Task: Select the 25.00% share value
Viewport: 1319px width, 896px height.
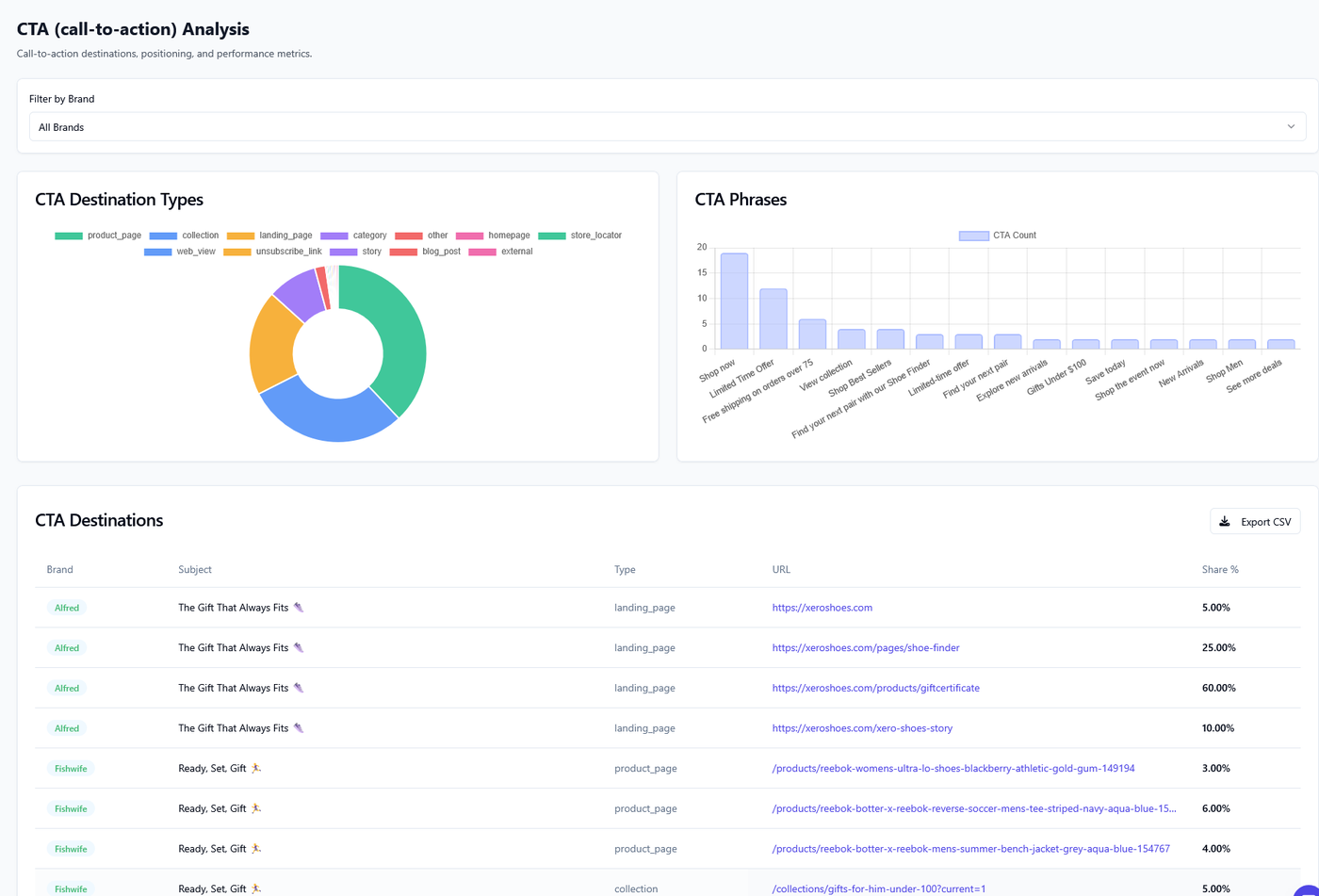Action: (x=1219, y=648)
